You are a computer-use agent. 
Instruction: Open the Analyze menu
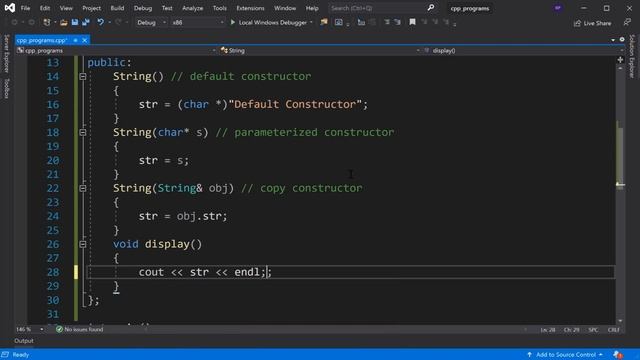click(x=193, y=8)
